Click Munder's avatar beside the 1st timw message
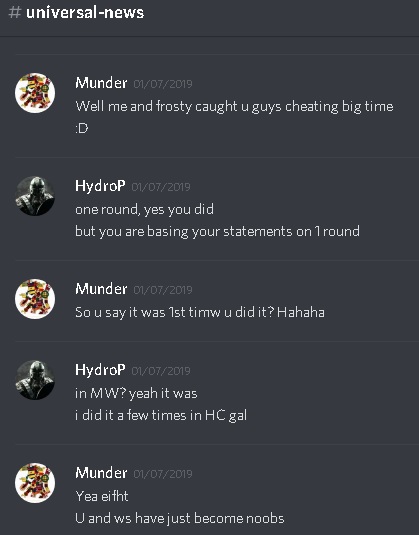Viewport: 419px width, 535px height. 35,299
